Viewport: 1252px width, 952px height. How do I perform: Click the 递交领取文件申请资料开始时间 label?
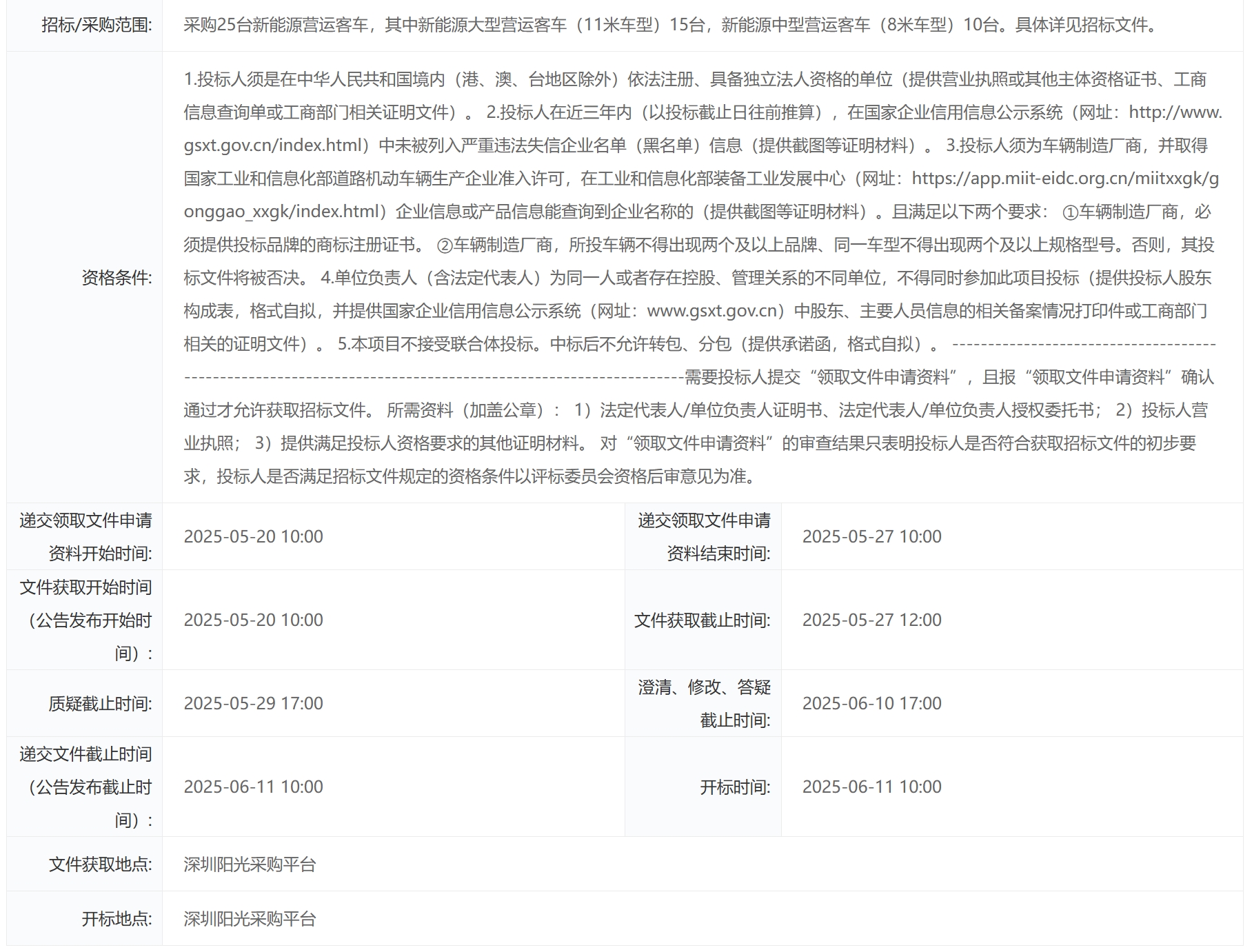pos(85,537)
